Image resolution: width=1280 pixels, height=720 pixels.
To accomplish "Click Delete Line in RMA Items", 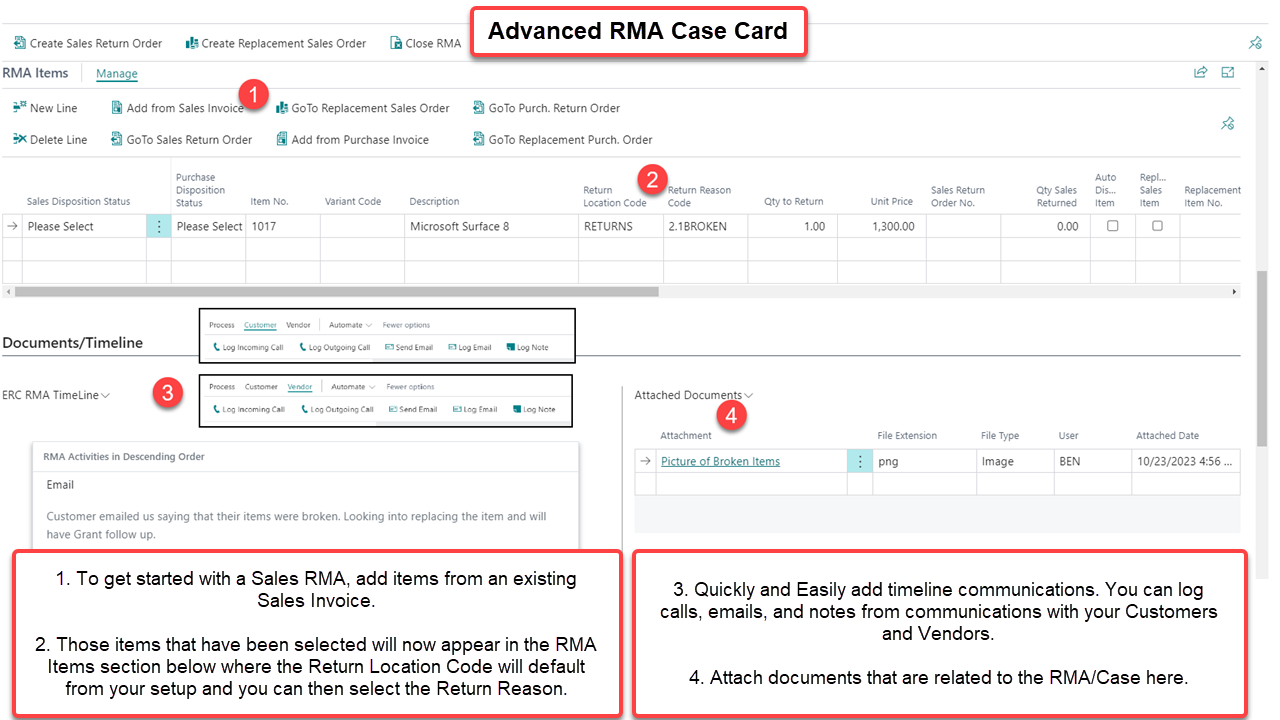I will point(50,140).
